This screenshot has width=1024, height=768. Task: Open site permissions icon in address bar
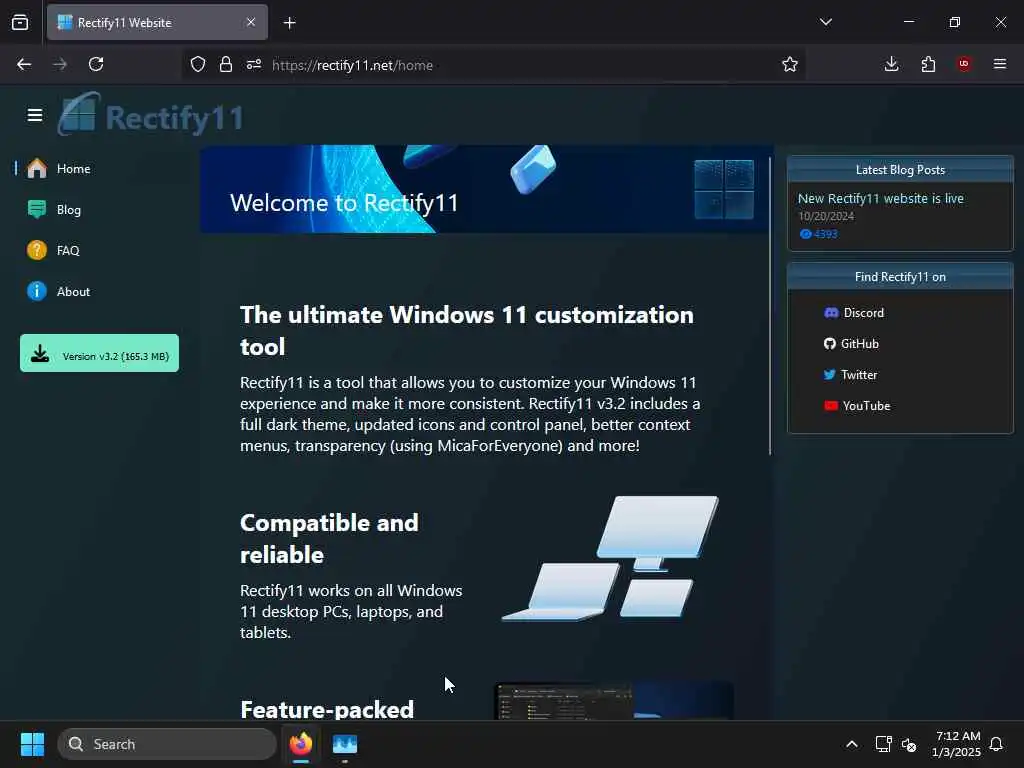pos(254,65)
